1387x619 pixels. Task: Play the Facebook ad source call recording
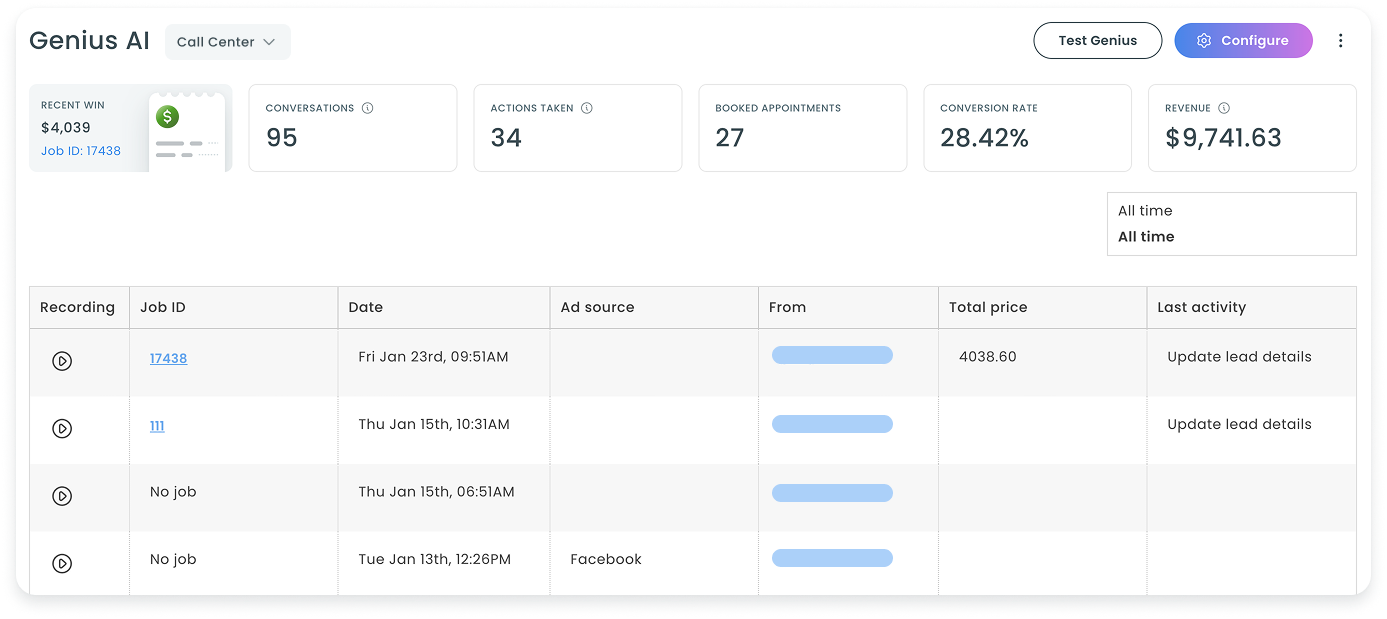(62, 563)
